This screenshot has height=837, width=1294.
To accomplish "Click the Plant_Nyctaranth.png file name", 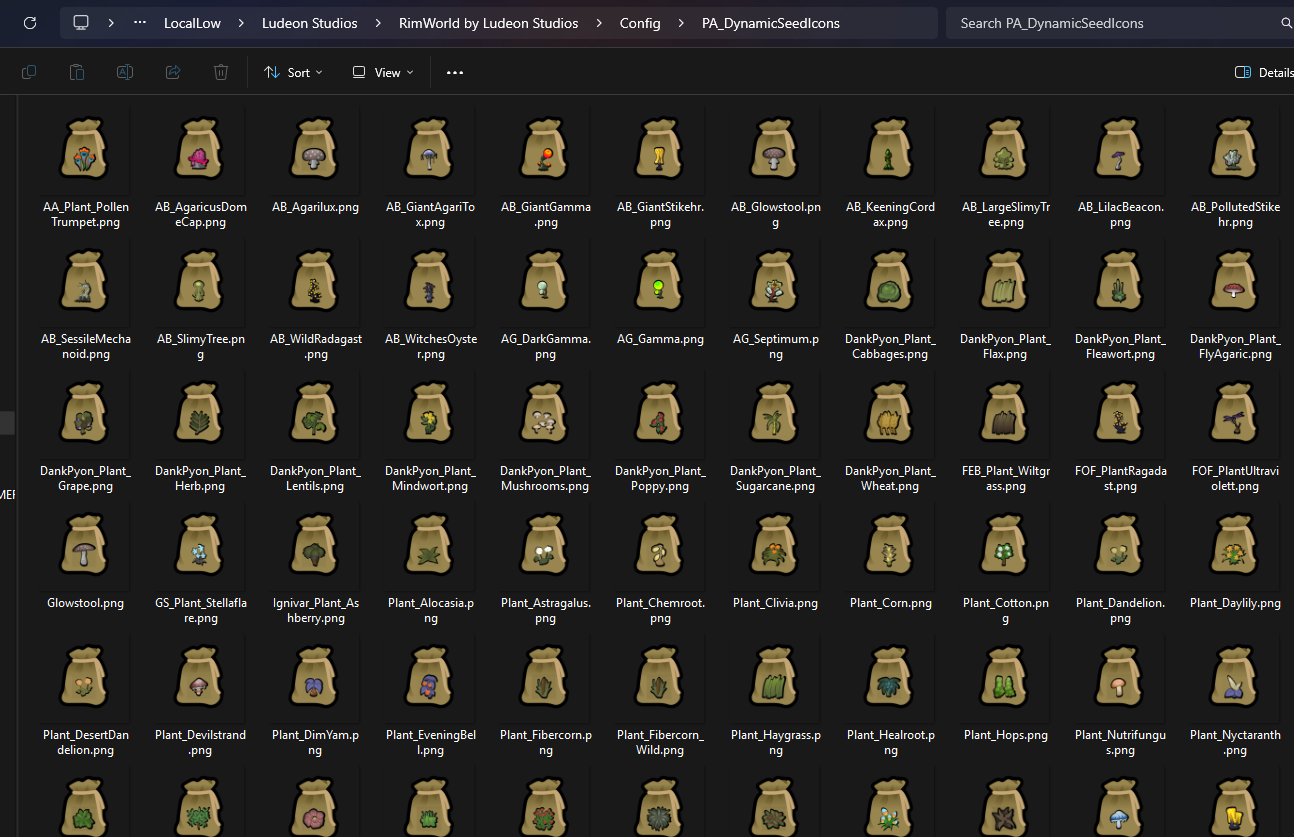I will (x=1235, y=742).
